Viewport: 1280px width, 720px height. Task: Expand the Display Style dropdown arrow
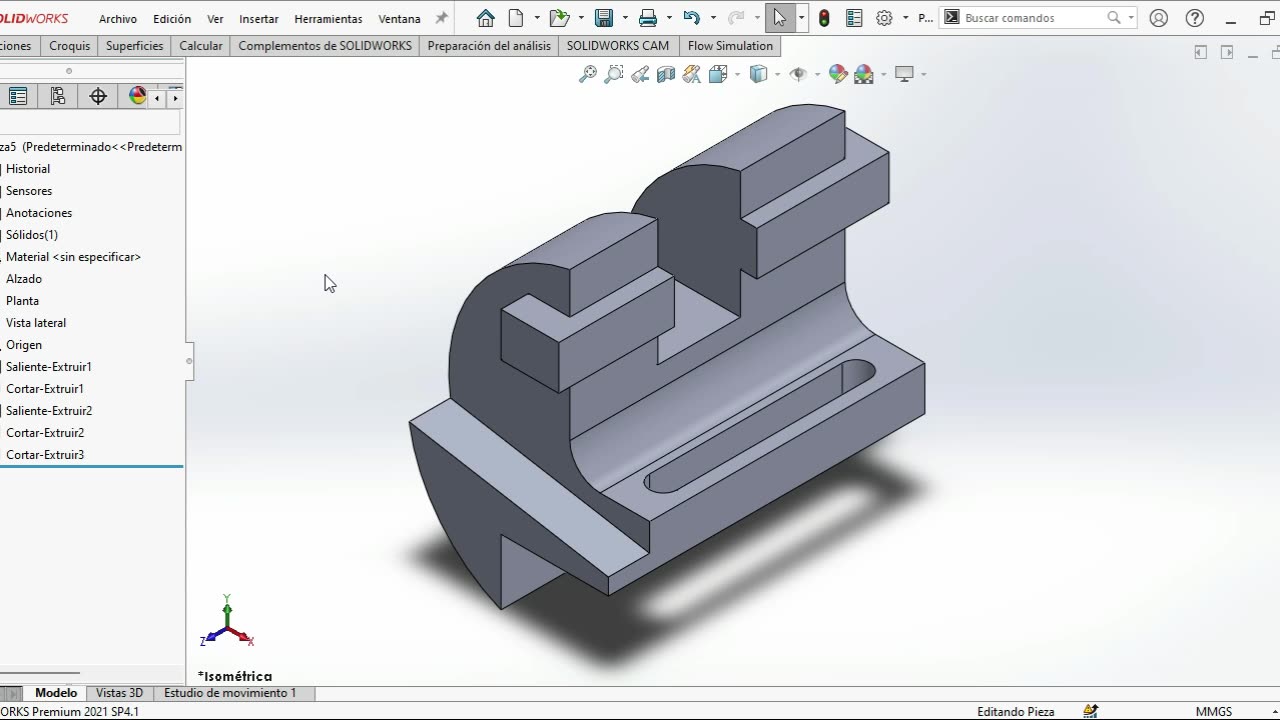coord(777,74)
